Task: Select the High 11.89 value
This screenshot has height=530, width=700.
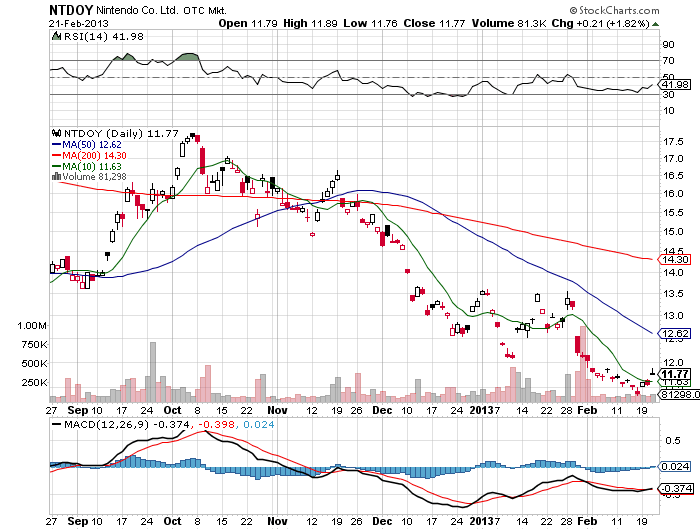Action: click(310, 23)
